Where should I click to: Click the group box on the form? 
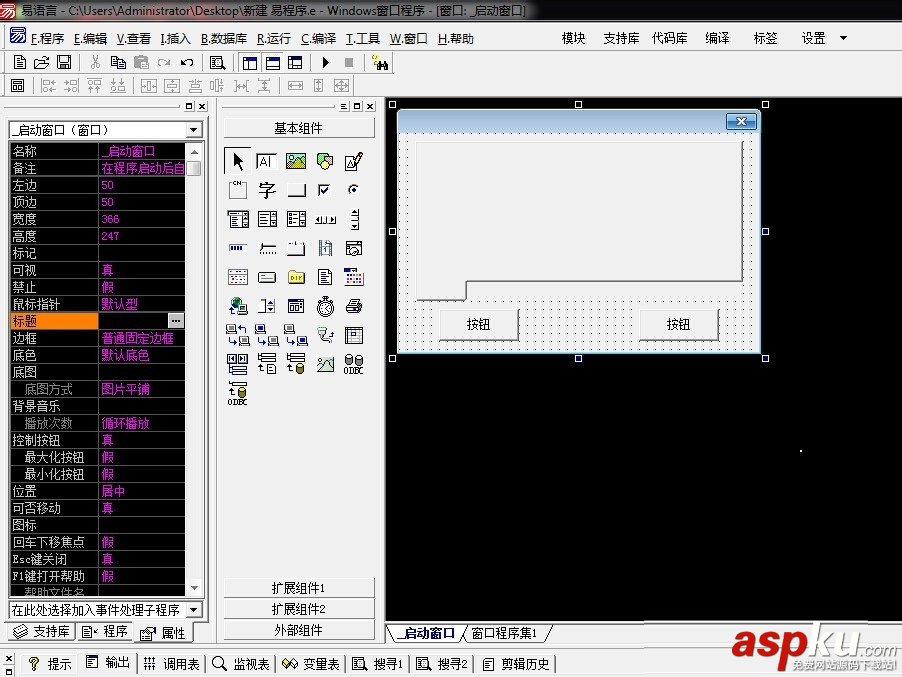point(579,220)
